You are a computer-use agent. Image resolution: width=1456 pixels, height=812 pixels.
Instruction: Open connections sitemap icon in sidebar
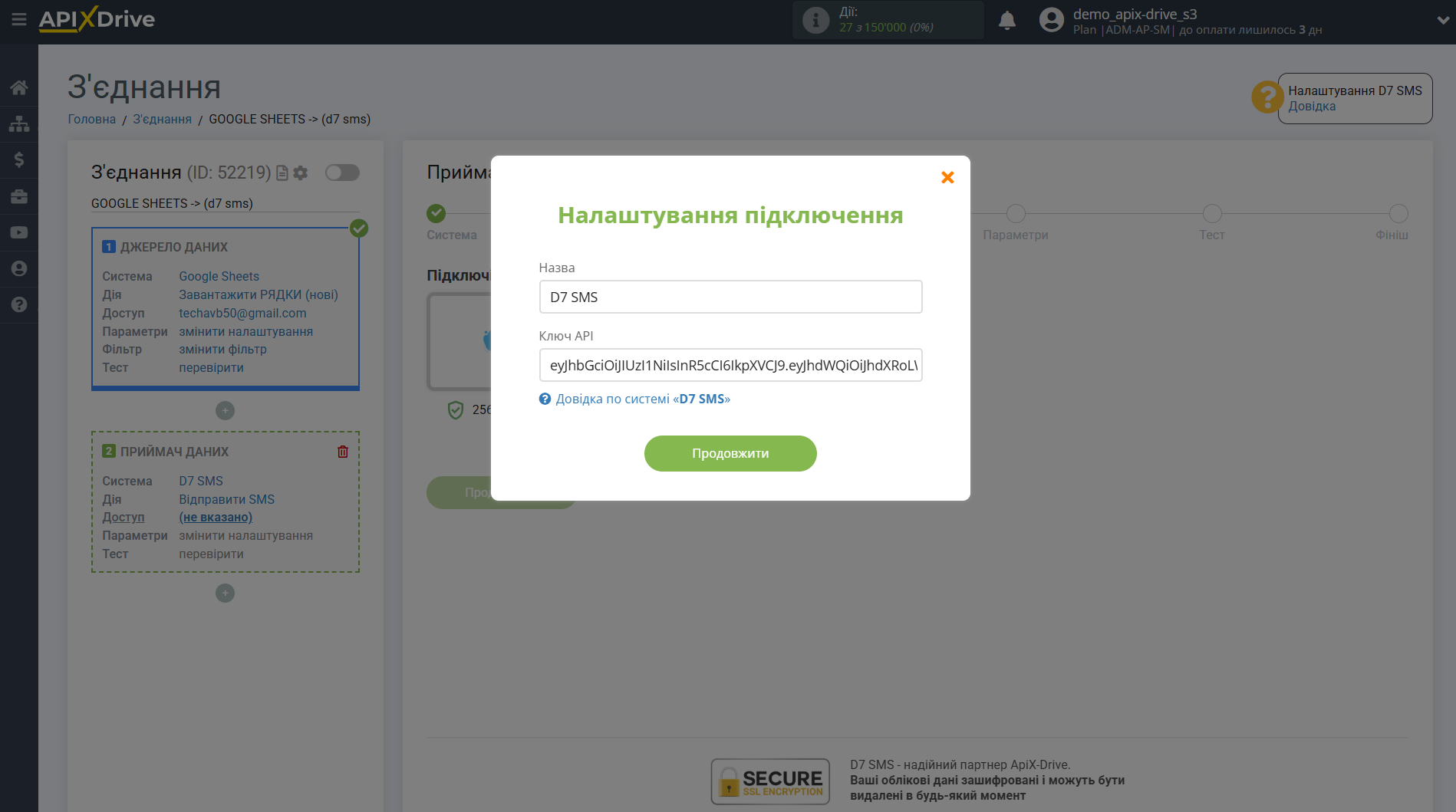click(19, 123)
